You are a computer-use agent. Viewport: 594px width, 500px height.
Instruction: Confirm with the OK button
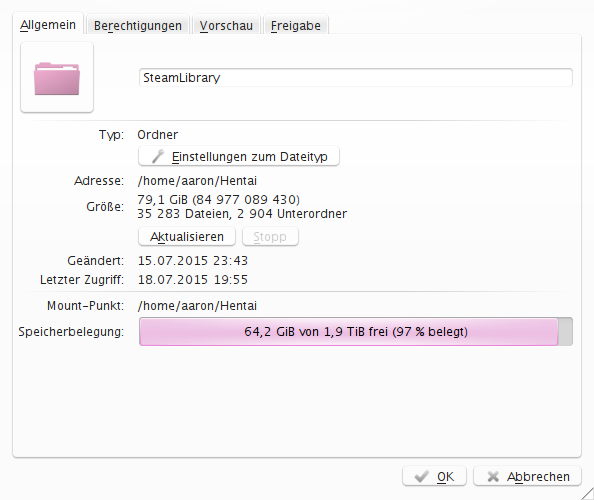click(x=434, y=476)
